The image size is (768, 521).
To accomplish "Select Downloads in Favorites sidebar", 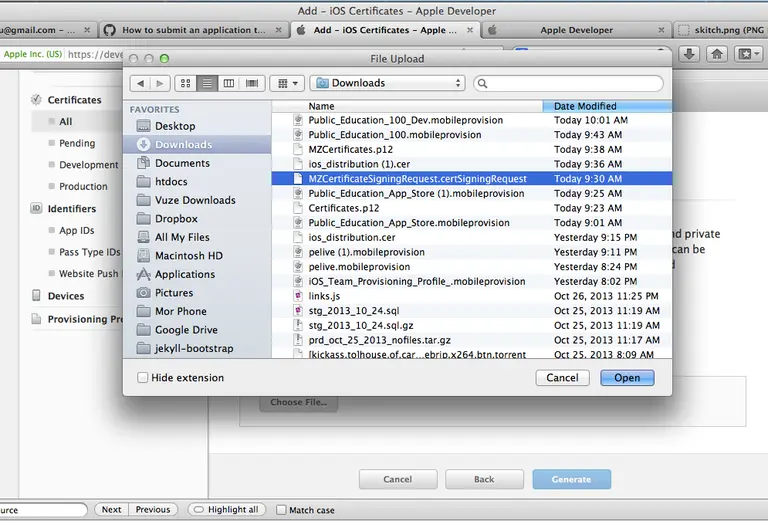I will tap(196, 144).
